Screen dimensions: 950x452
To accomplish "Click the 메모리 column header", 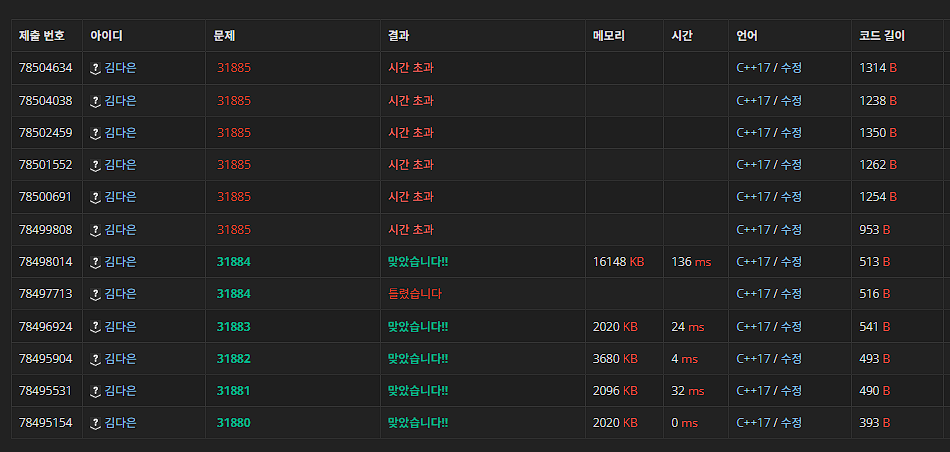I will tap(609, 36).
